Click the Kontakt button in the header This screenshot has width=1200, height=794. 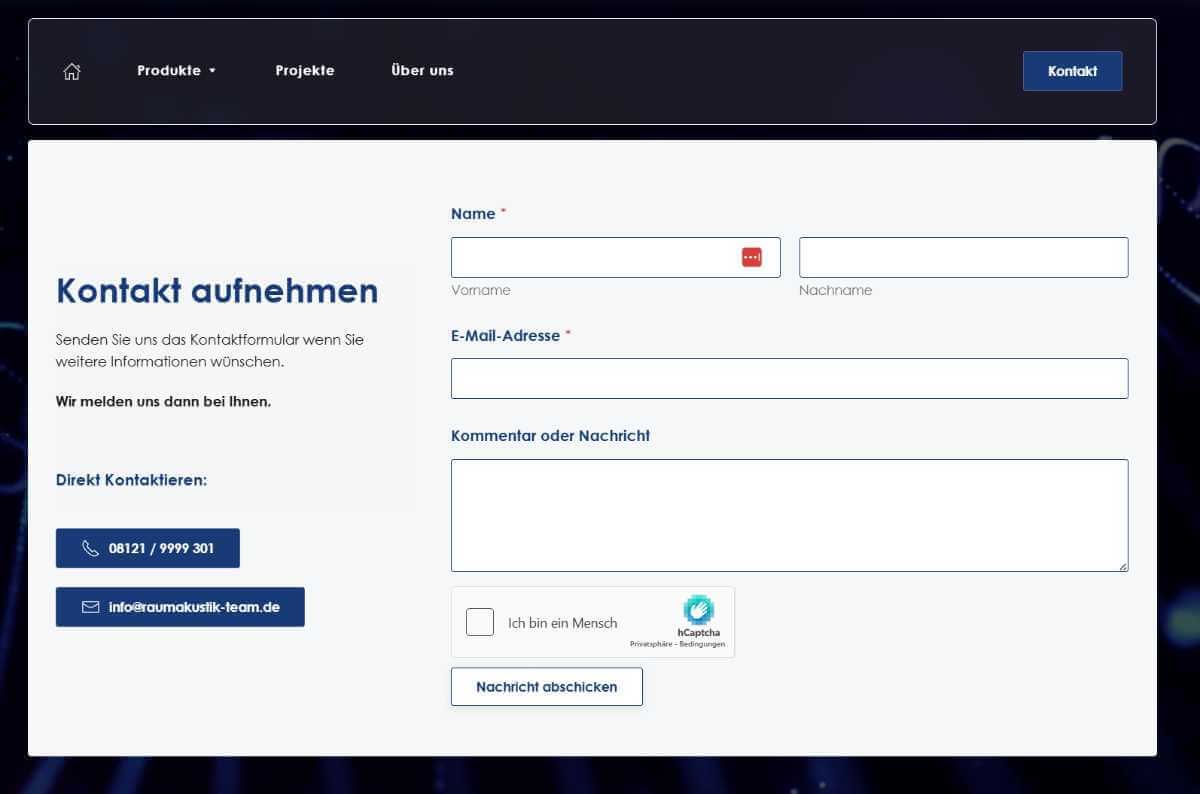pyautogui.click(x=1072, y=71)
